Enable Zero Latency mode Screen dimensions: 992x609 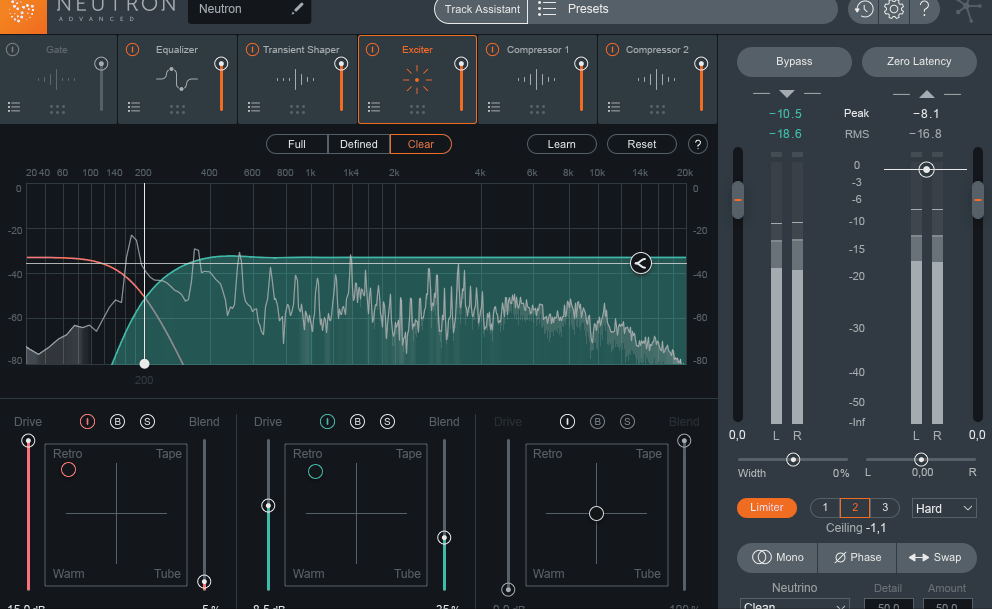coord(919,61)
